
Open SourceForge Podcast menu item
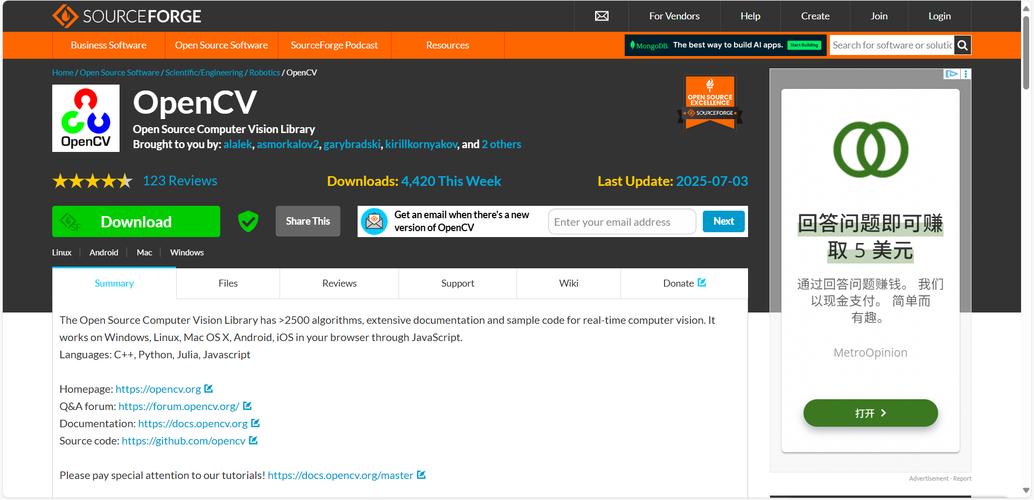(334, 46)
